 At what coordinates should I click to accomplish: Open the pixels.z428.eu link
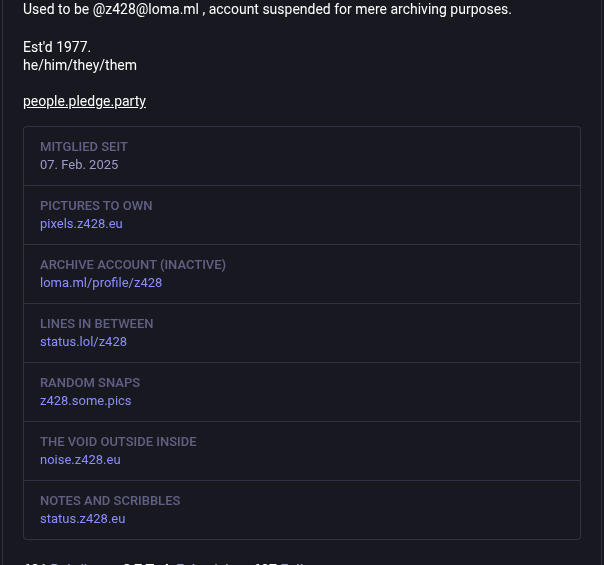(81, 224)
